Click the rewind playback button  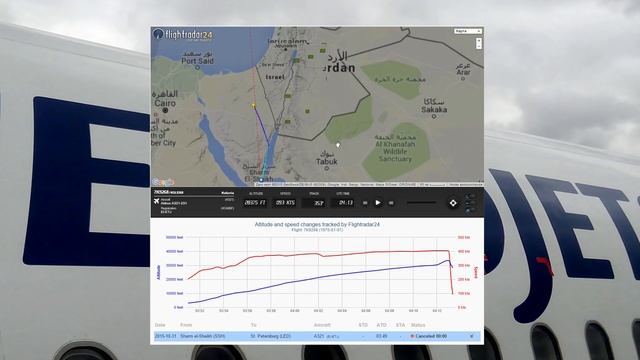(x=365, y=203)
